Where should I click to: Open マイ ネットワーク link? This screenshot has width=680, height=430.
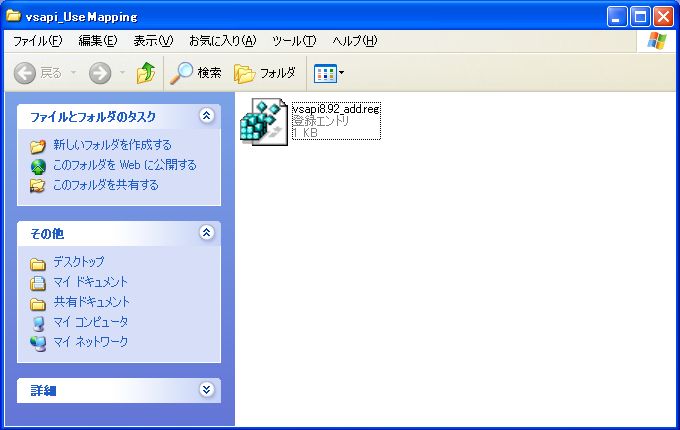[x=90, y=342]
